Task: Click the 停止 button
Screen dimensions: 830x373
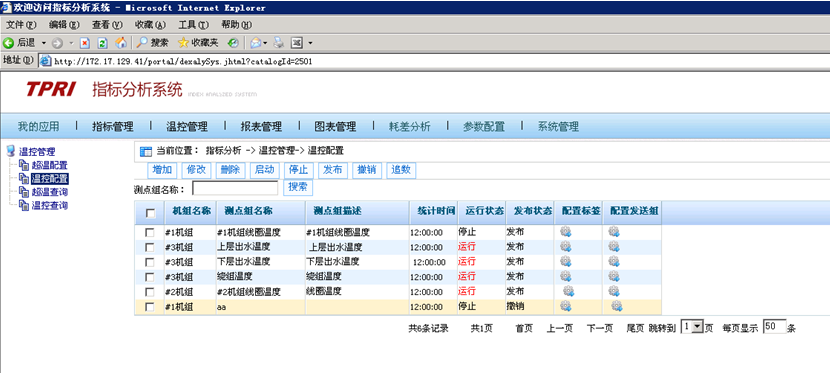Action: coord(299,170)
